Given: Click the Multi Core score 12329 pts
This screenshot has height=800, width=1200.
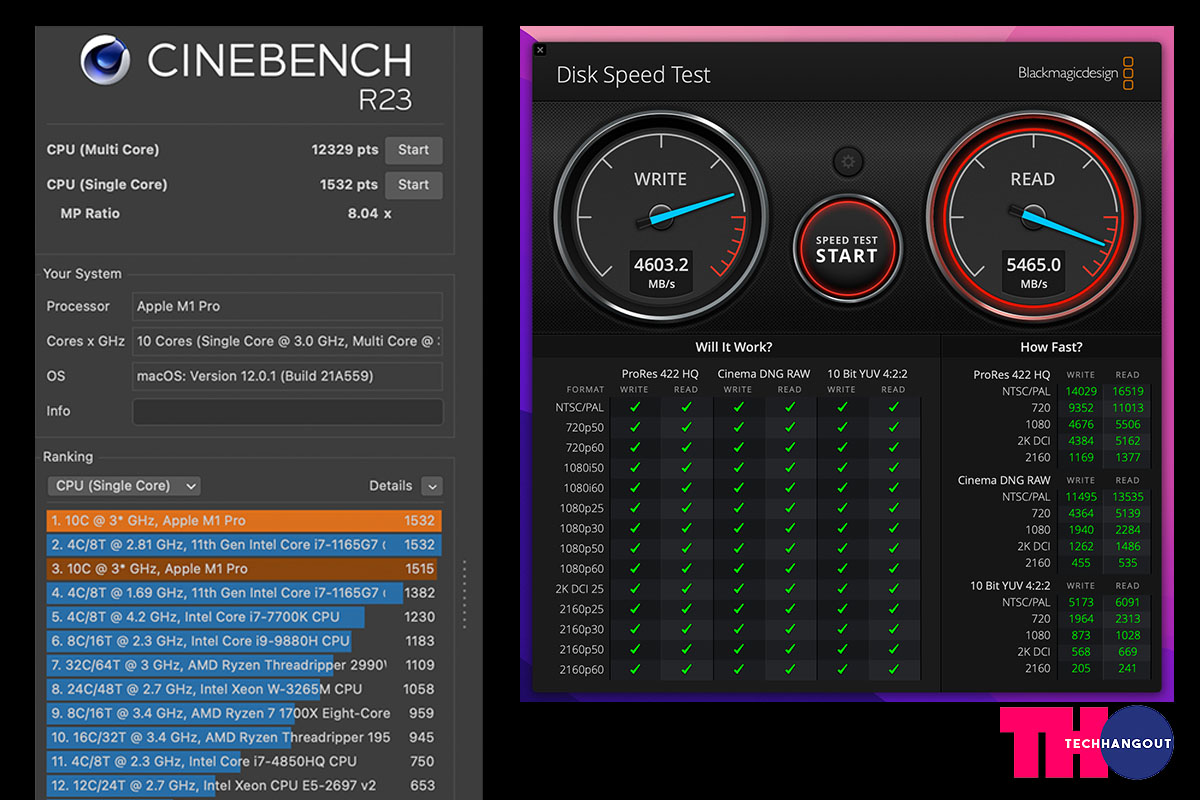Looking at the screenshot, I should [345, 150].
